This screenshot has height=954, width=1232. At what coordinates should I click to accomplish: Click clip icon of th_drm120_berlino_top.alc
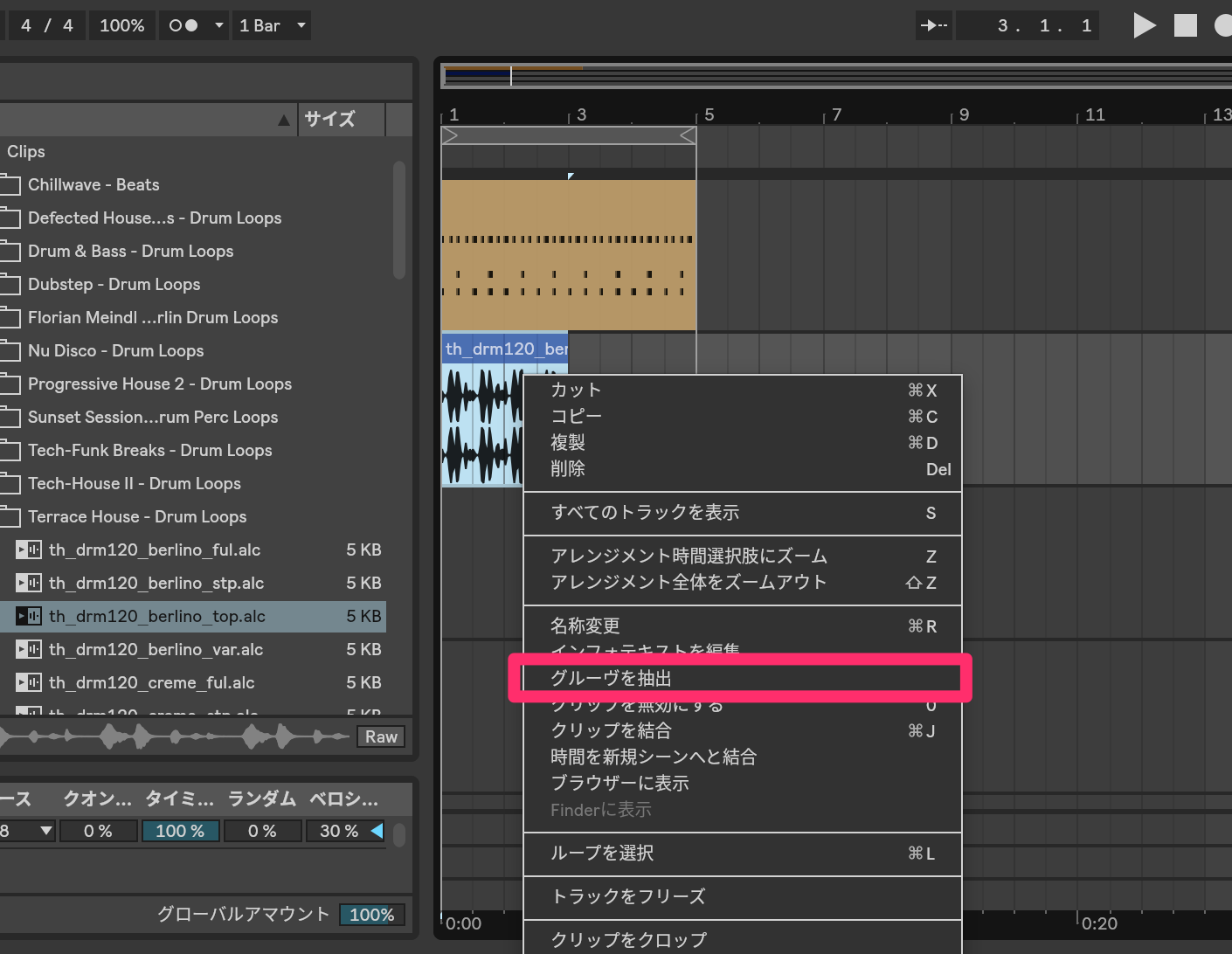click(29, 617)
